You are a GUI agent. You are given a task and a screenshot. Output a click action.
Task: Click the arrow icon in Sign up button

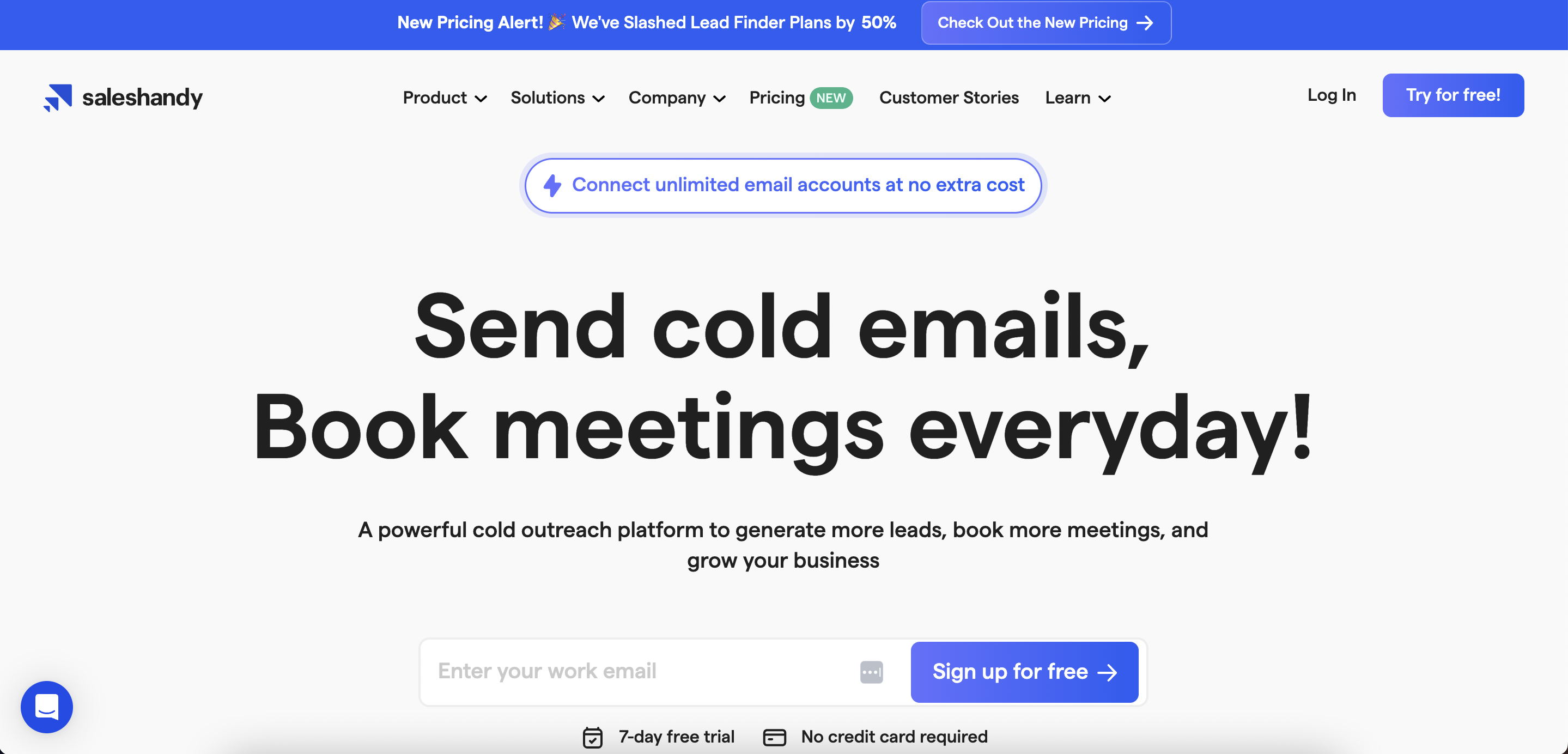pyautogui.click(x=1108, y=672)
